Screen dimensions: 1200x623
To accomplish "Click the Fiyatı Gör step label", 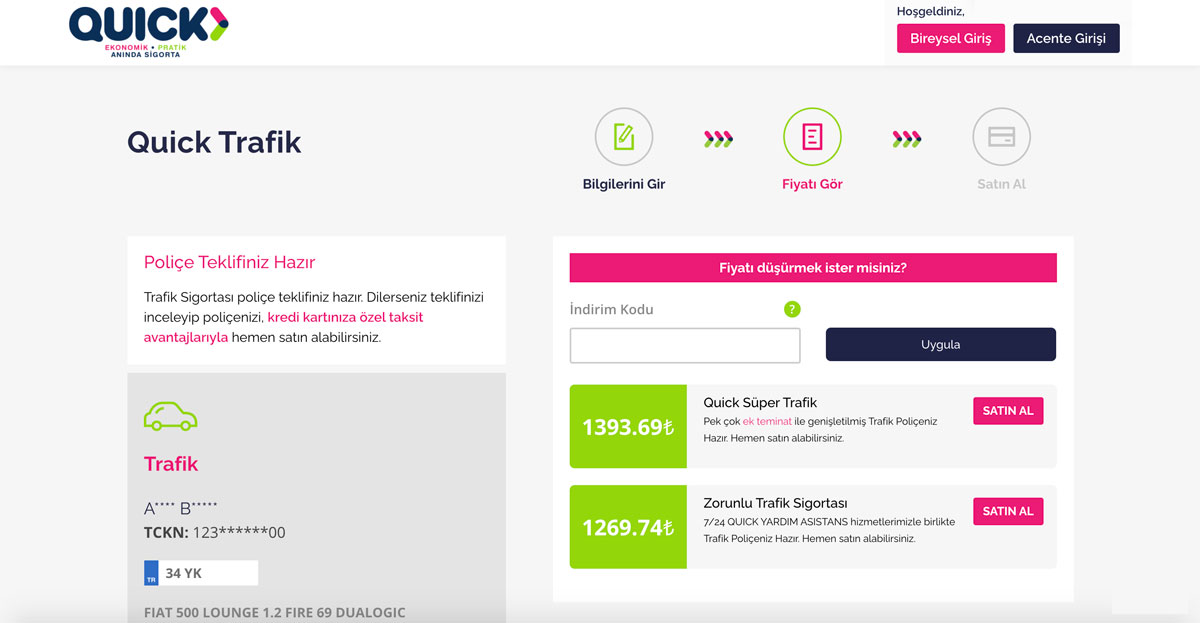I will tap(812, 184).
